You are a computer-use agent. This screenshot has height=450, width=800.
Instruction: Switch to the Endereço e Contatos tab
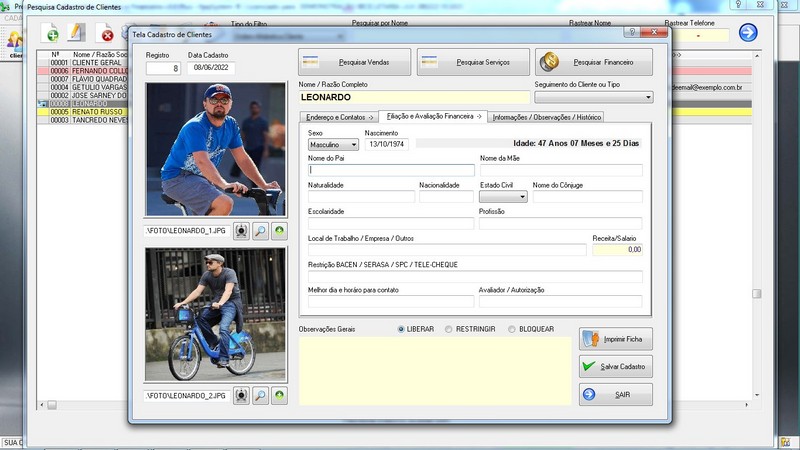click(339, 117)
